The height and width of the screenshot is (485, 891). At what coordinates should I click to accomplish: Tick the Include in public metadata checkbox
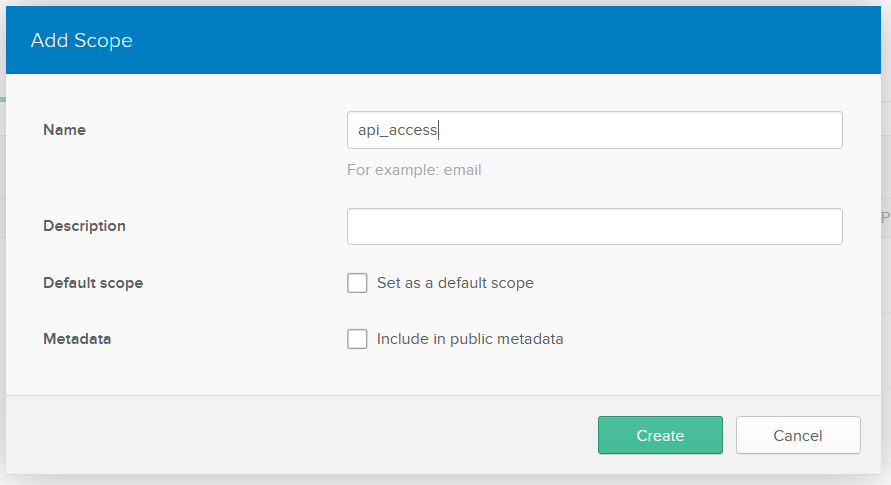pyautogui.click(x=357, y=339)
